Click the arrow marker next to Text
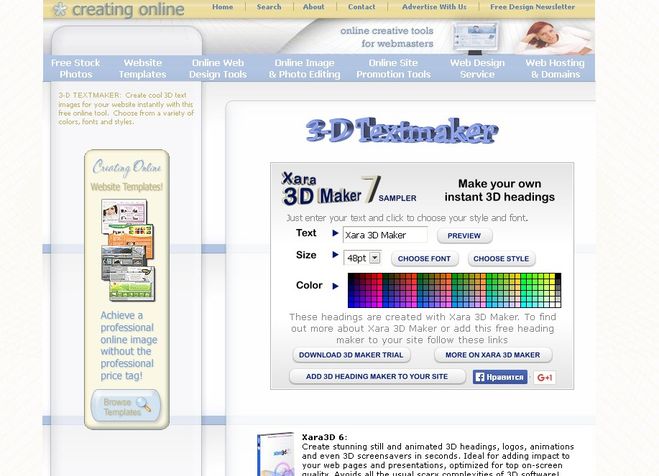 point(335,233)
